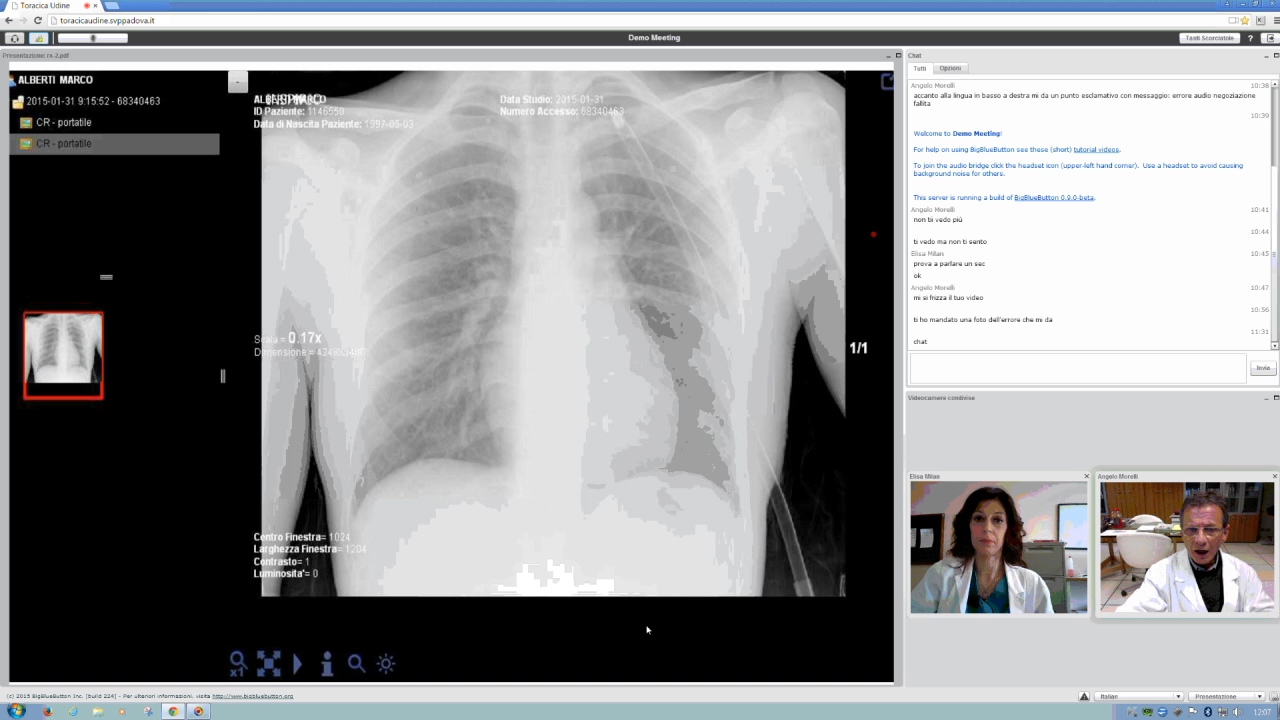This screenshot has height=720, width=1280.
Task: Maximize the Presentazione panel
Action: [x=898, y=55]
